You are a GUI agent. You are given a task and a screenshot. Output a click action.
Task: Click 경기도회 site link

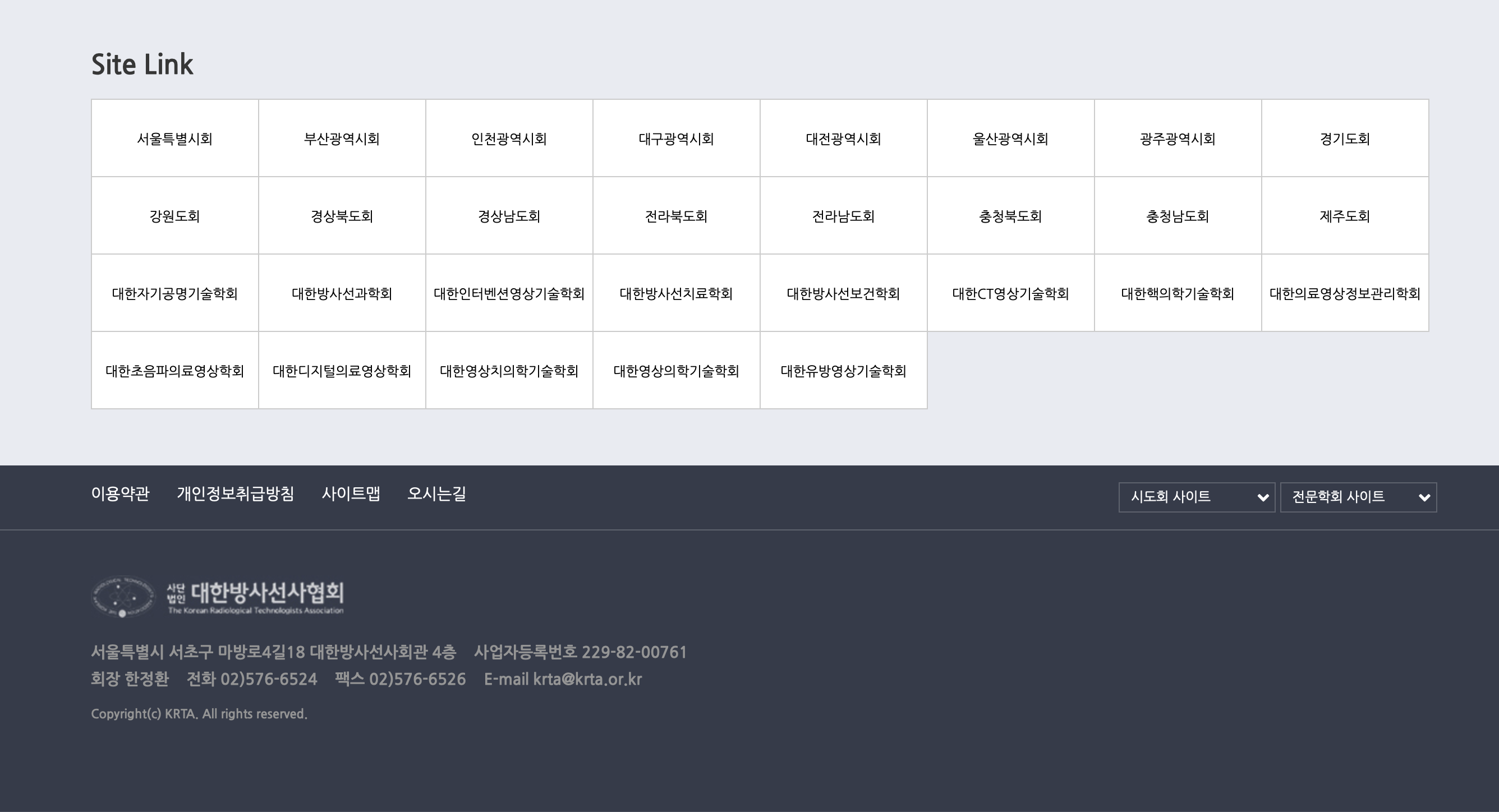[1344, 139]
